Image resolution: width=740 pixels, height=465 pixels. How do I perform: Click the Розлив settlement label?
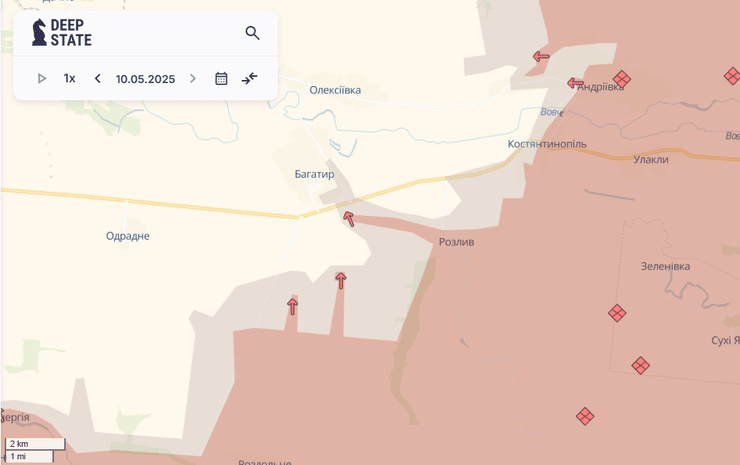(456, 242)
